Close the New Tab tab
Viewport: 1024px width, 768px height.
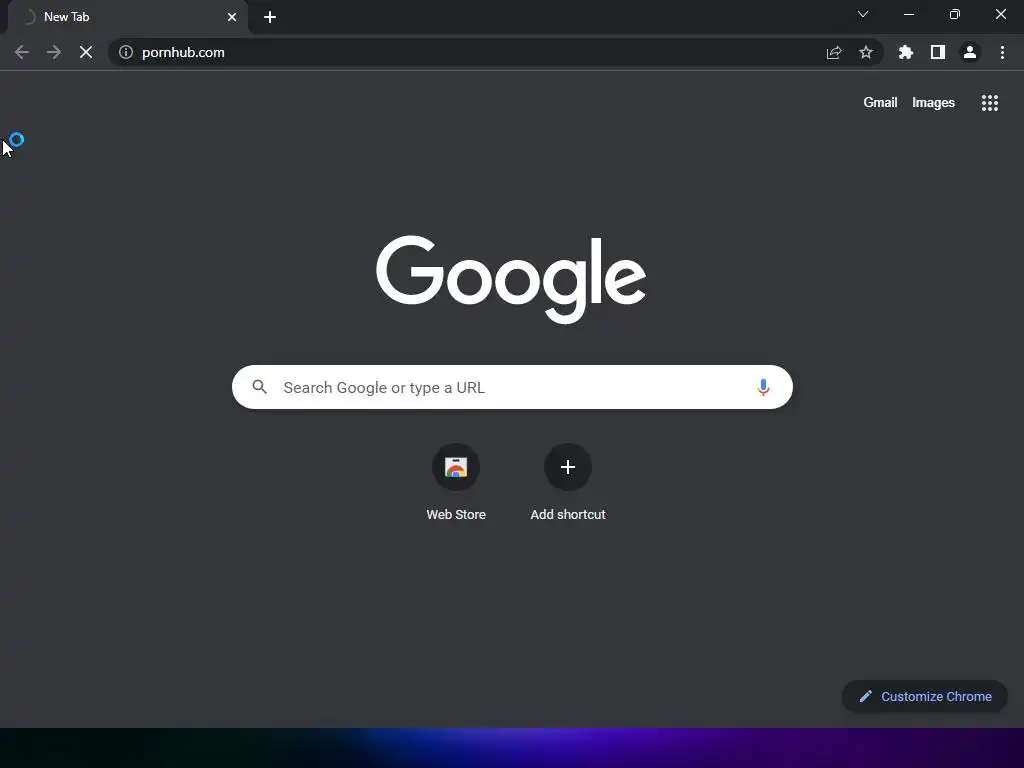232,17
